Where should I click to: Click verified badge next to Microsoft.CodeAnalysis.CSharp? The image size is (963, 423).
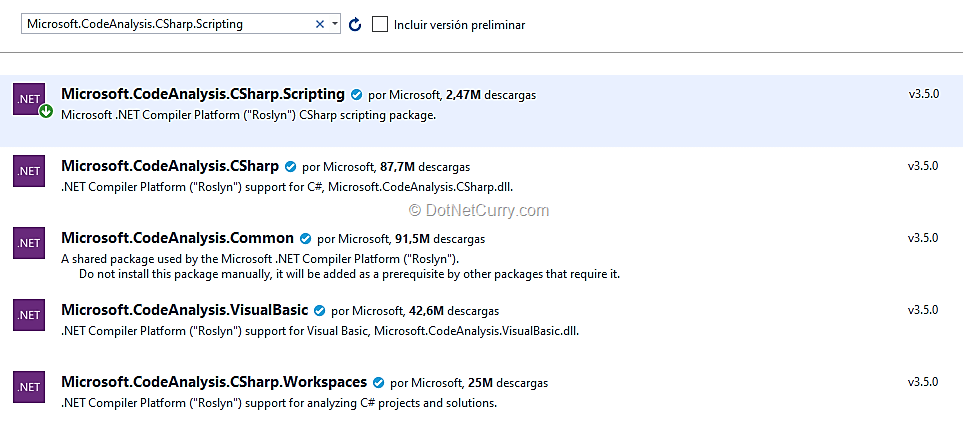290,167
